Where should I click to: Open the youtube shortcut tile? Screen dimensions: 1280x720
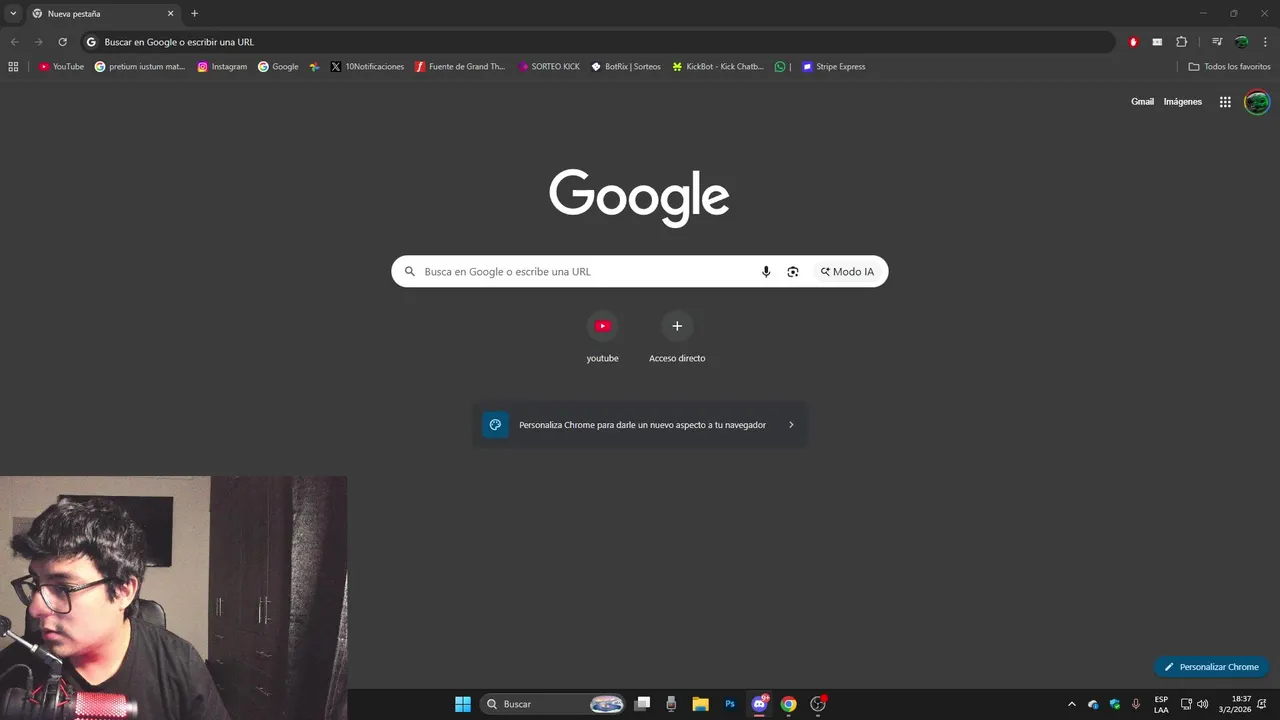pos(602,337)
